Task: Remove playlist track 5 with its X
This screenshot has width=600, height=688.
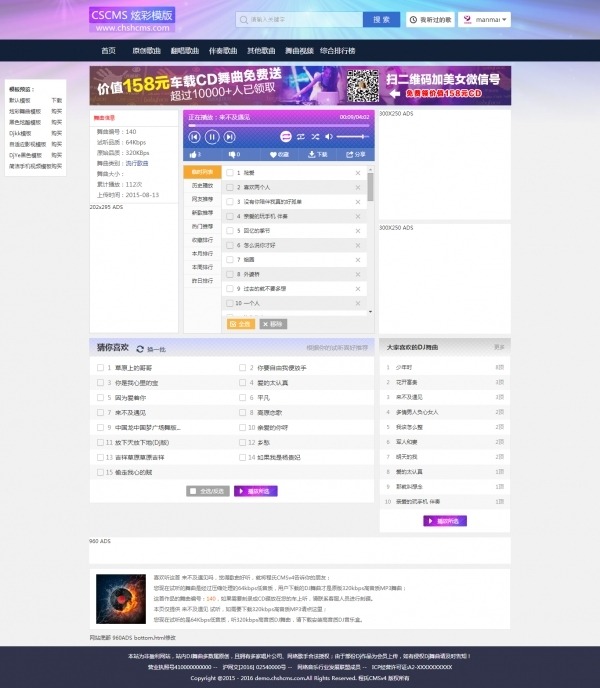Action: [358, 231]
